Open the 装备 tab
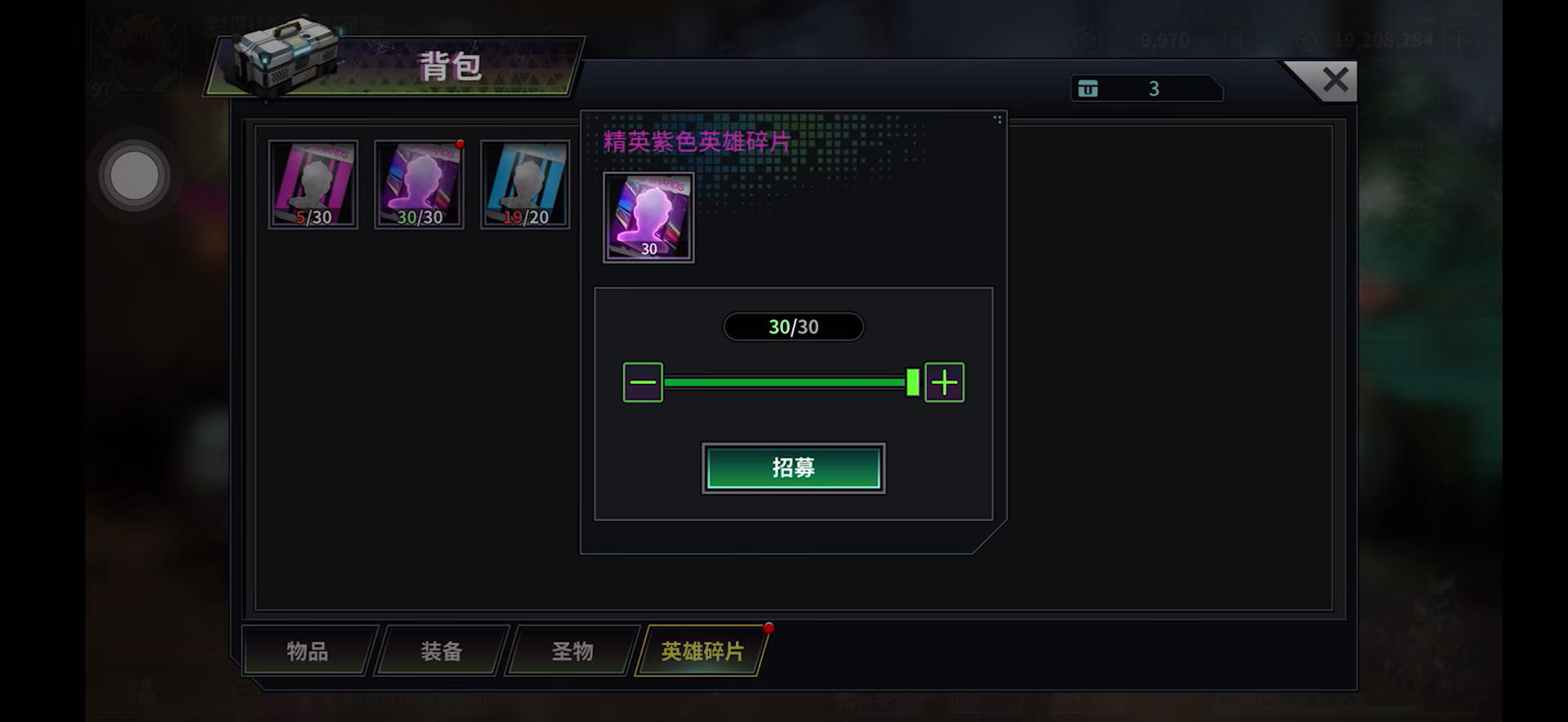1568x722 pixels. 441,651
